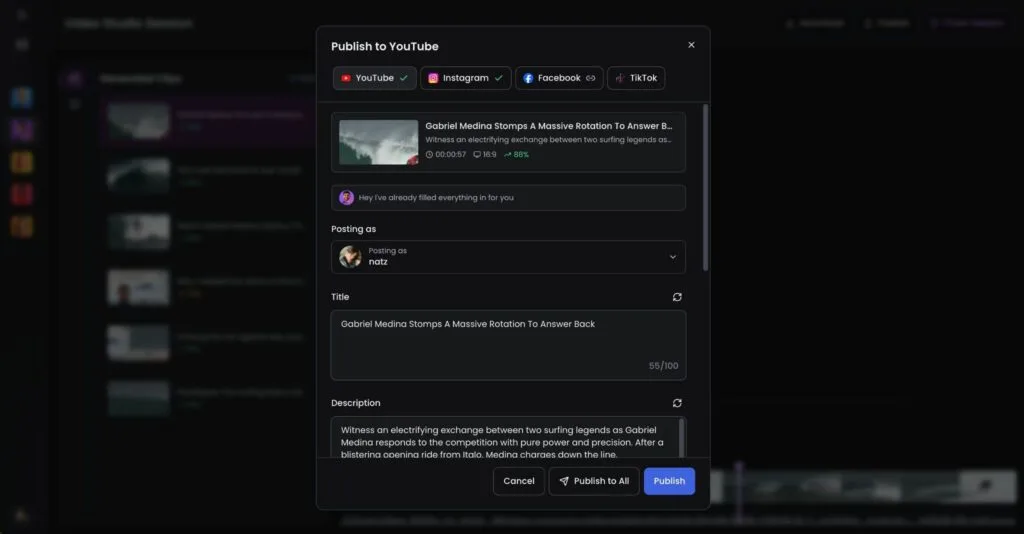Click the TikTok logo icon
The image size is (1024, 534).
[620, 78]
